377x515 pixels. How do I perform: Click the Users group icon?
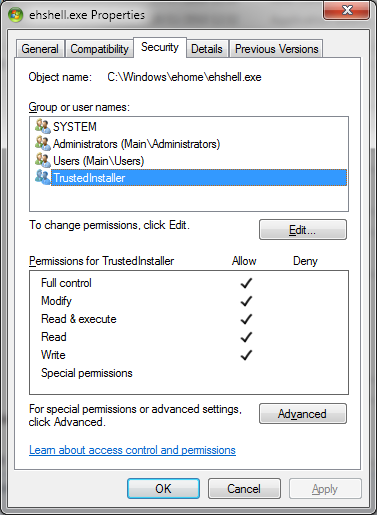[x=43, y=160]
